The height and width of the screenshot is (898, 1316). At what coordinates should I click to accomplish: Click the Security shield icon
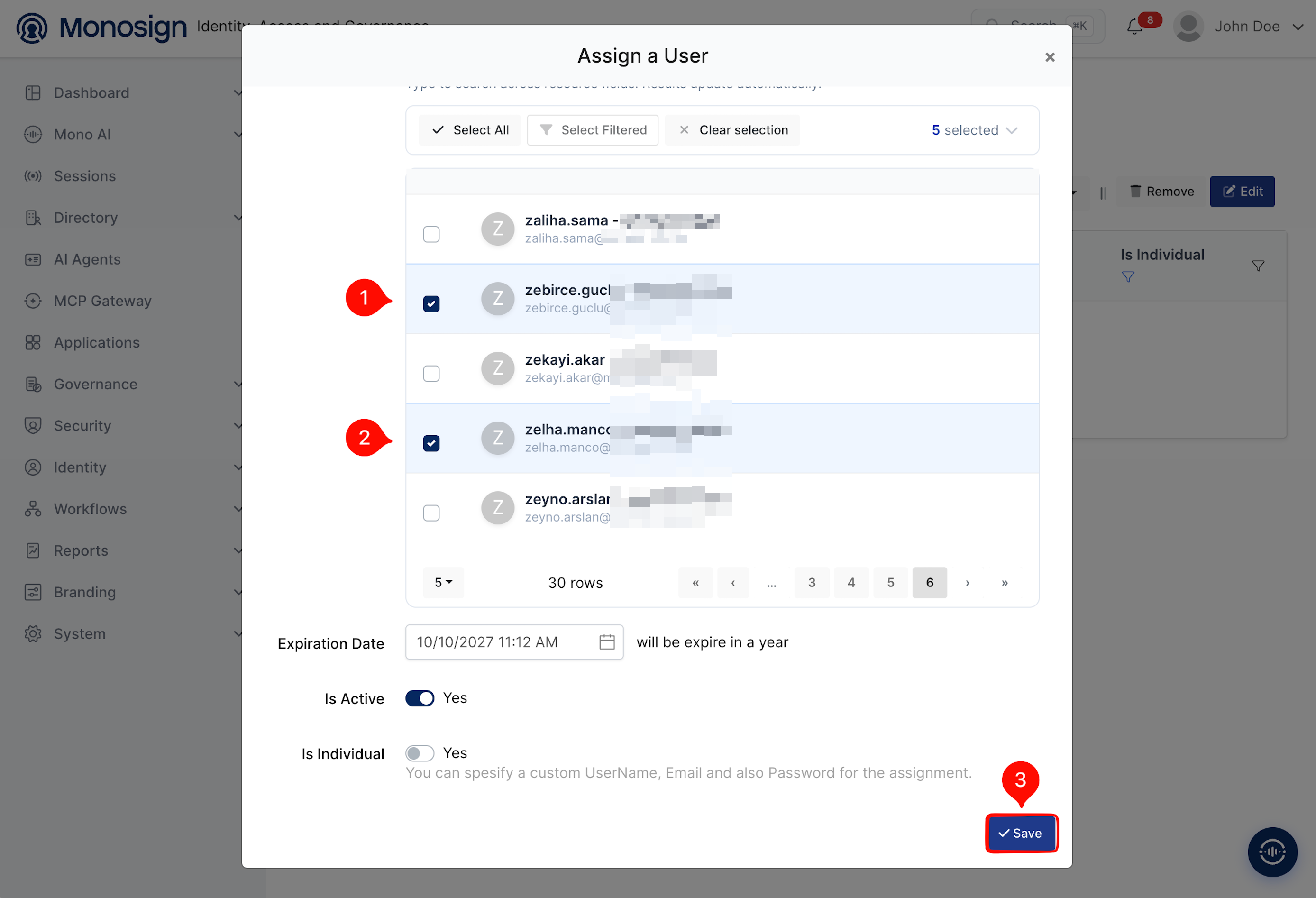pos(33,426)
